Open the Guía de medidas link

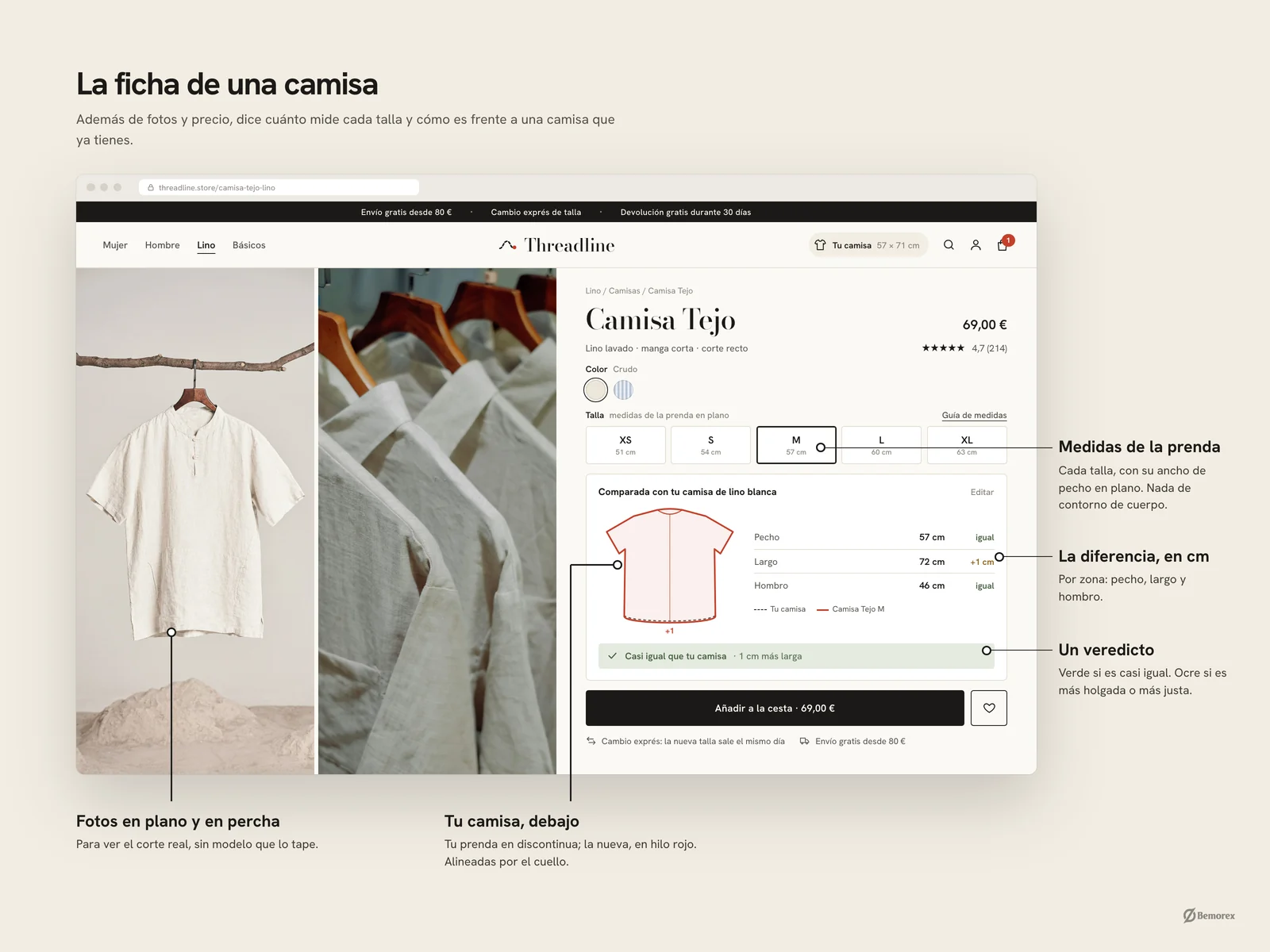[974, 415]
